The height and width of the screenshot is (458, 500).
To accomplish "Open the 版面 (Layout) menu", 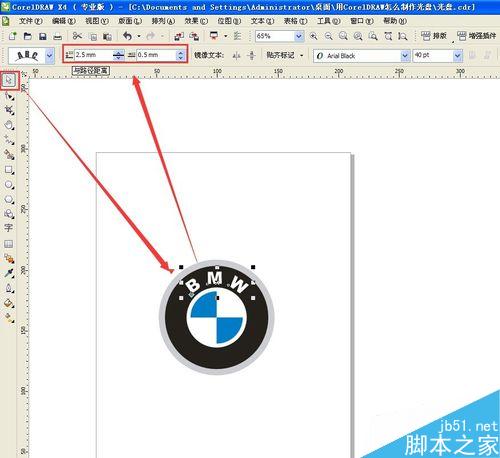I will pos(130,21).
